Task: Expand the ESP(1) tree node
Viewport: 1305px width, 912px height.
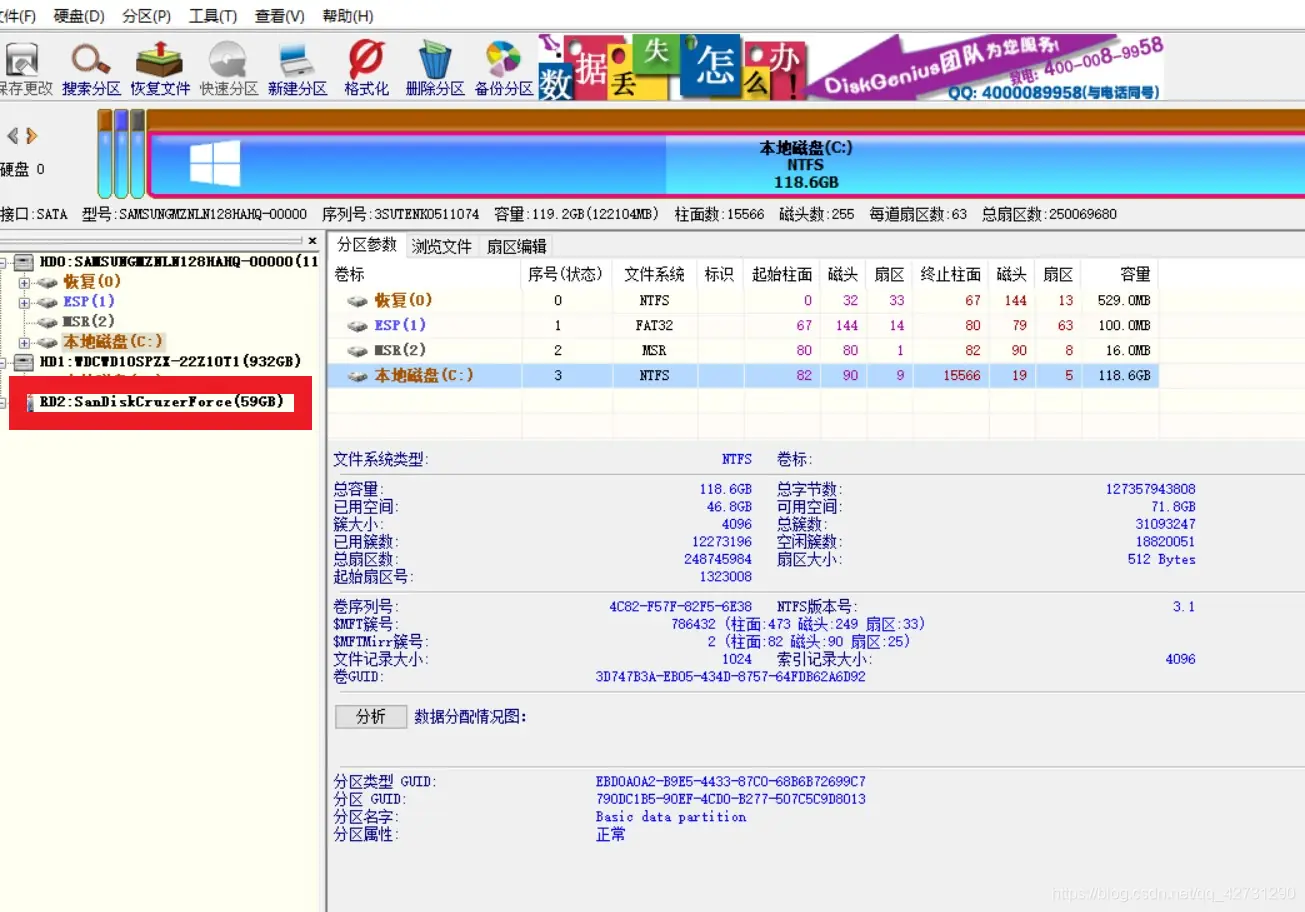Action: [24, 302]
